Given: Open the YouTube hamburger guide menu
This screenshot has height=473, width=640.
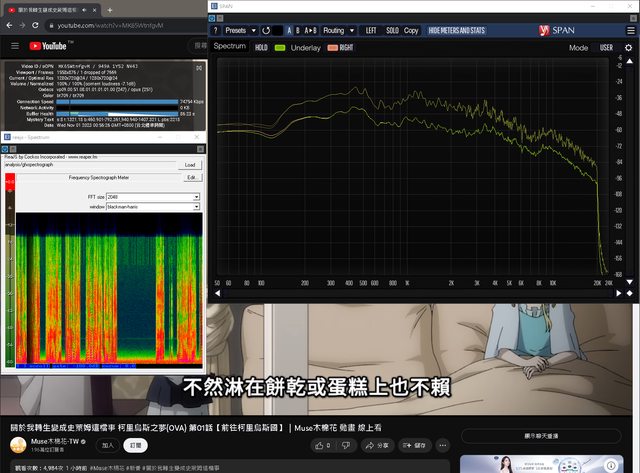Looking at the screenshot, I should click(15, 46).
